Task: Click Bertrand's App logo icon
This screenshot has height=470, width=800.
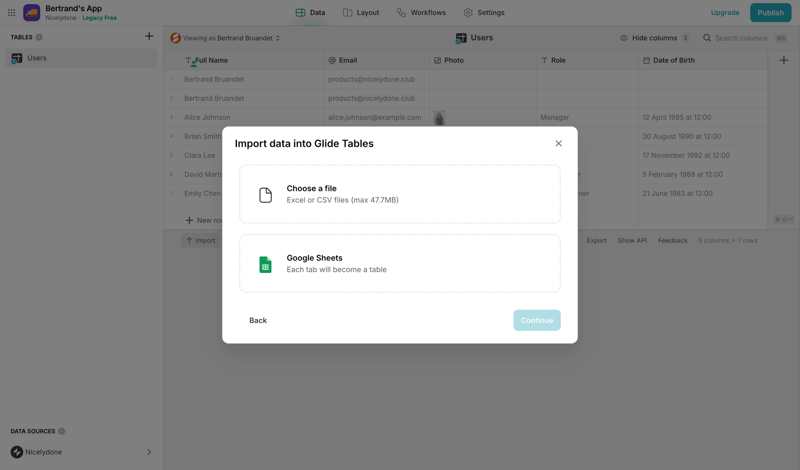Action: tap(32, 12)
